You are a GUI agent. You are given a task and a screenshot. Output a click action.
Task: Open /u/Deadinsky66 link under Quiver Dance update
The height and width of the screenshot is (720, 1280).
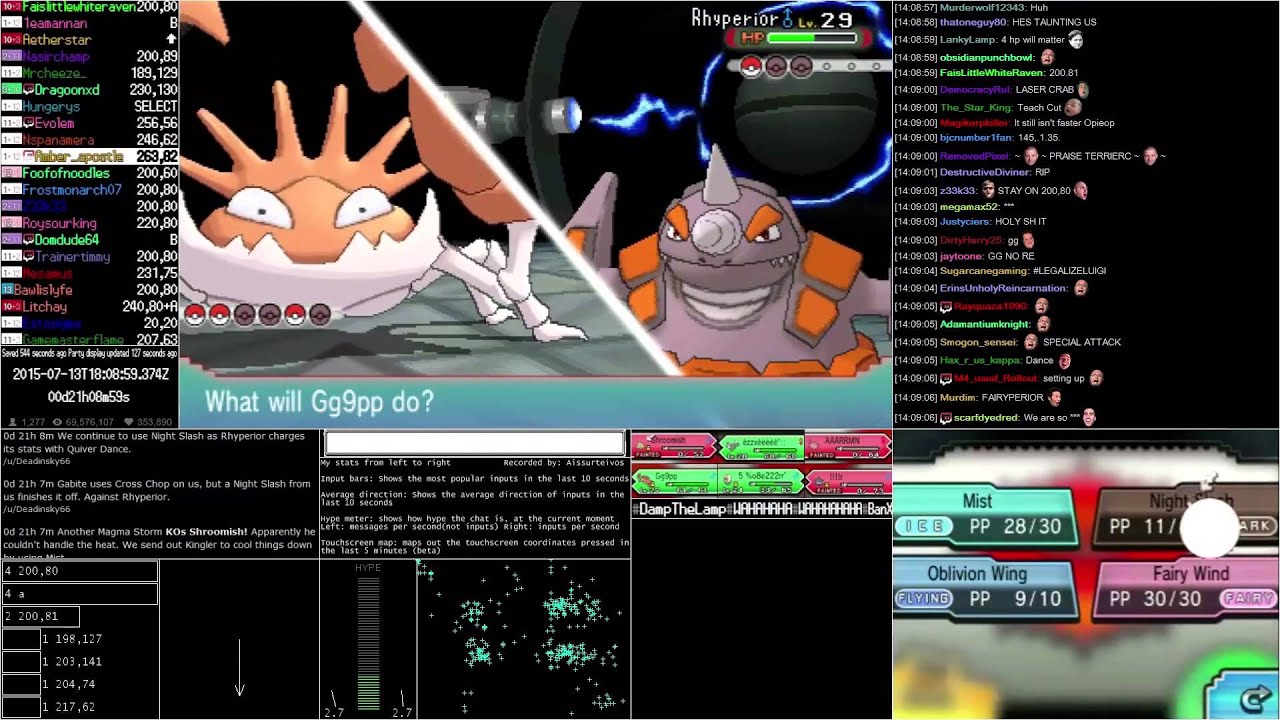(36, 461)
